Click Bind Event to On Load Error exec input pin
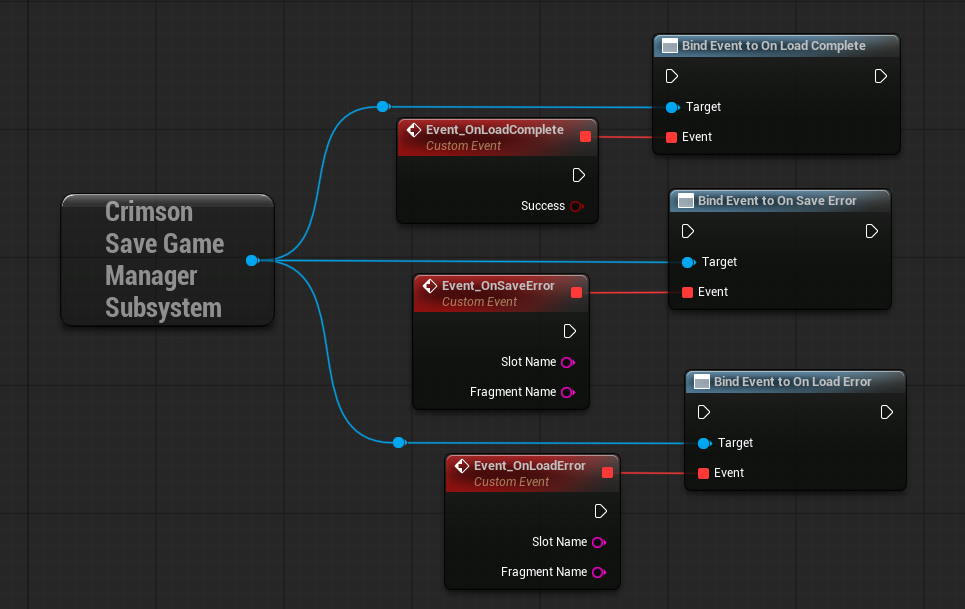This screenshot has height=609, width=965. tap(704, 412)
